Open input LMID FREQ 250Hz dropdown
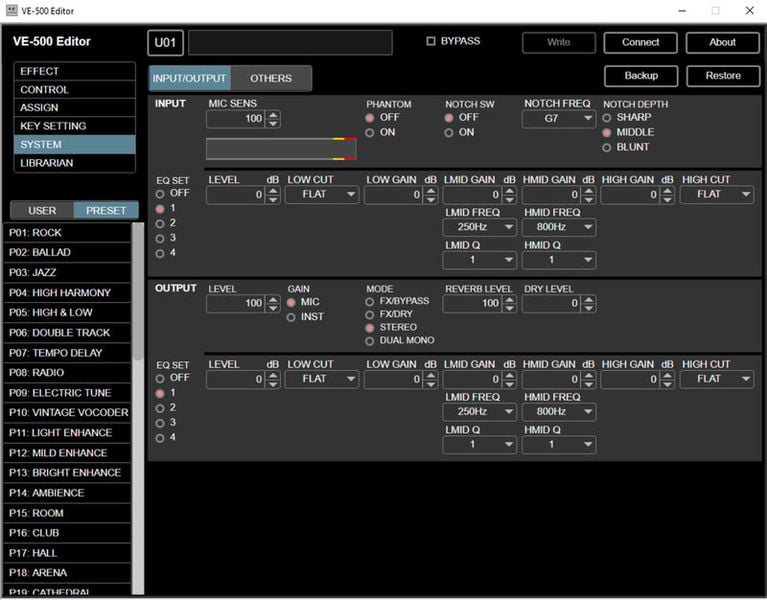This screenshot has height=600, width=767. pos(480,227)
